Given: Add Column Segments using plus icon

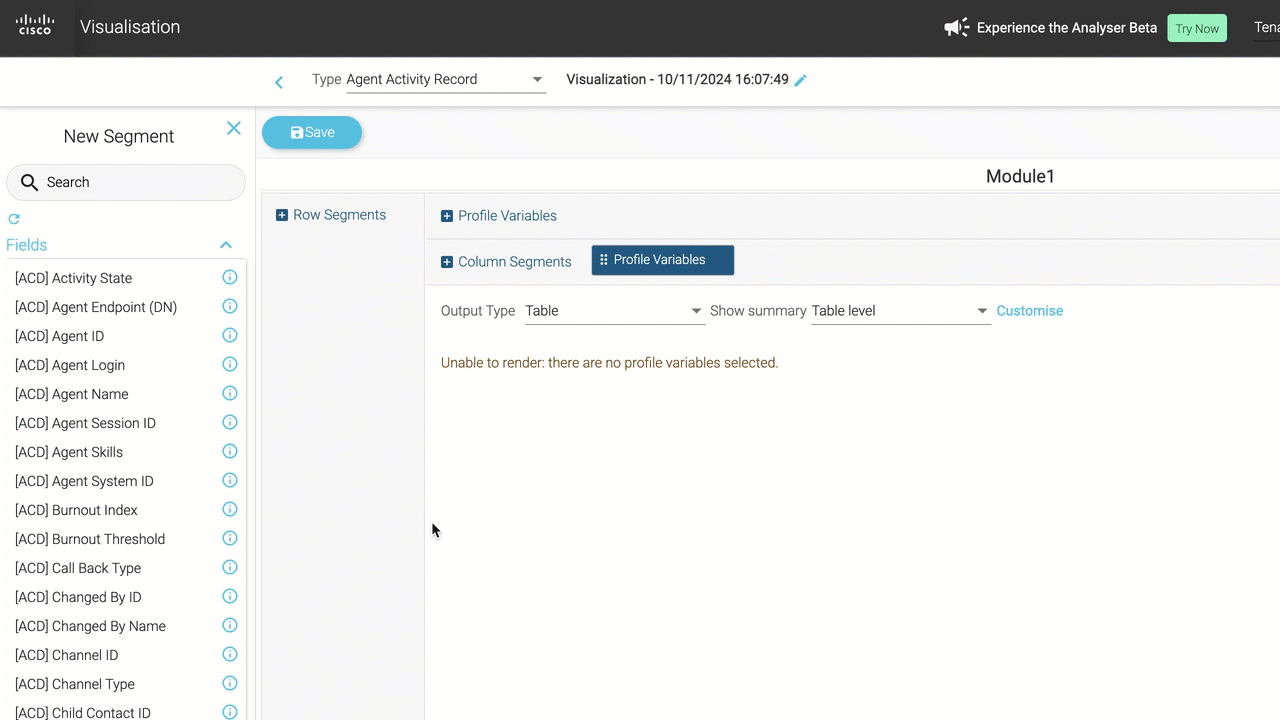Looking at the screenshot, I should (x=447, y=262).
